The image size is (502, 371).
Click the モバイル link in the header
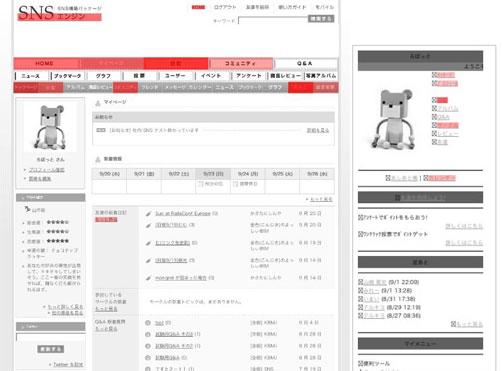click(x=325, y=7)
